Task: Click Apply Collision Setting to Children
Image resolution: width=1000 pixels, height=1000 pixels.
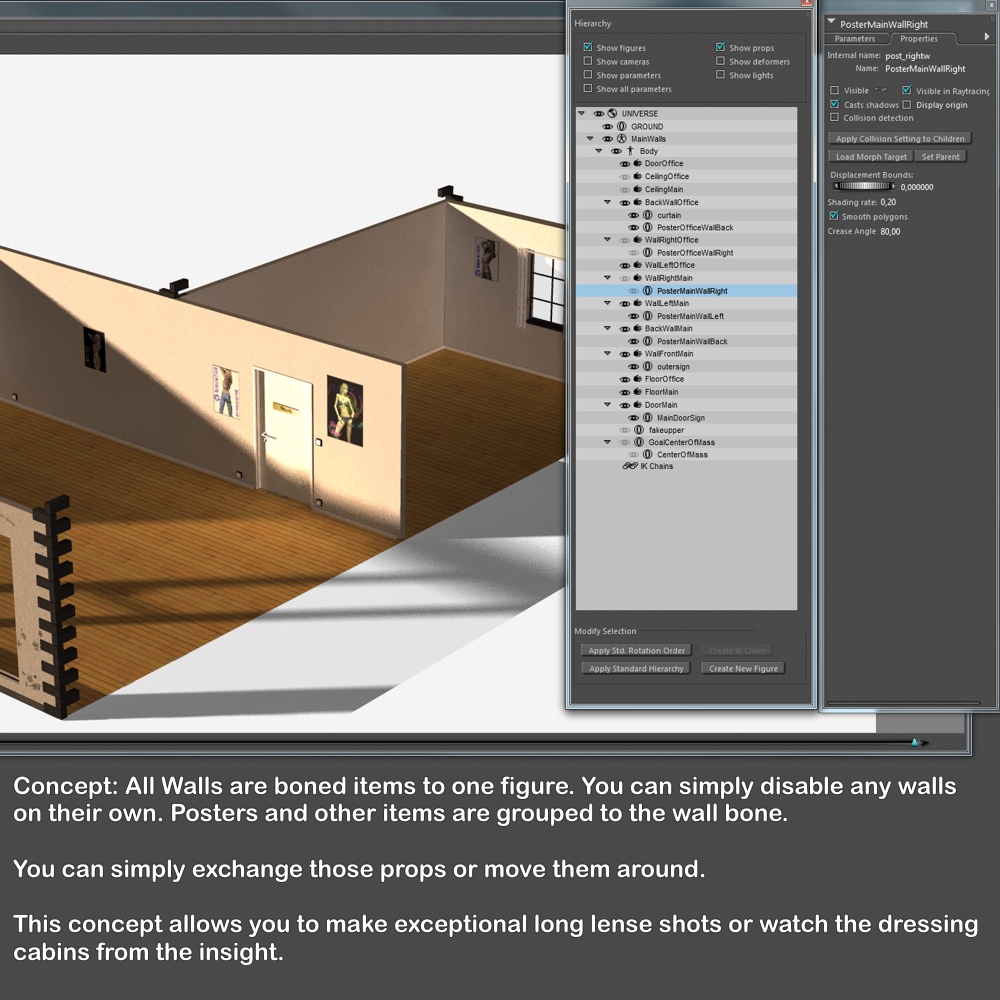Action: point(899,138)
